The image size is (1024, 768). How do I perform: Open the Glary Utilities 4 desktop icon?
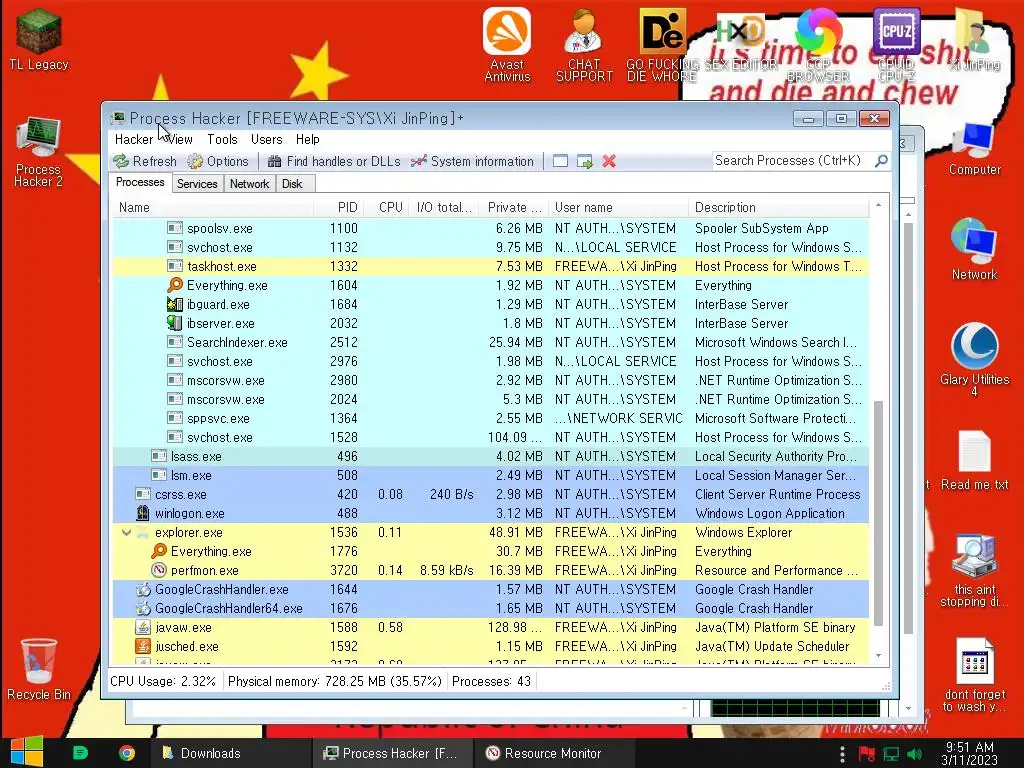[974, 359]
